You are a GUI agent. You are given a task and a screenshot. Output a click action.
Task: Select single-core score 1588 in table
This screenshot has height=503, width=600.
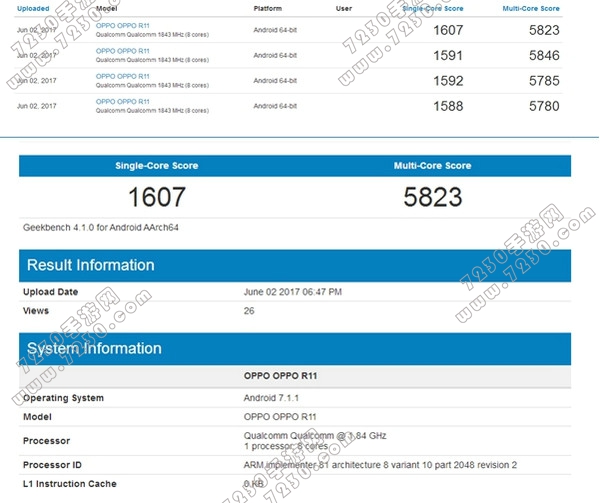click(448, 106)
